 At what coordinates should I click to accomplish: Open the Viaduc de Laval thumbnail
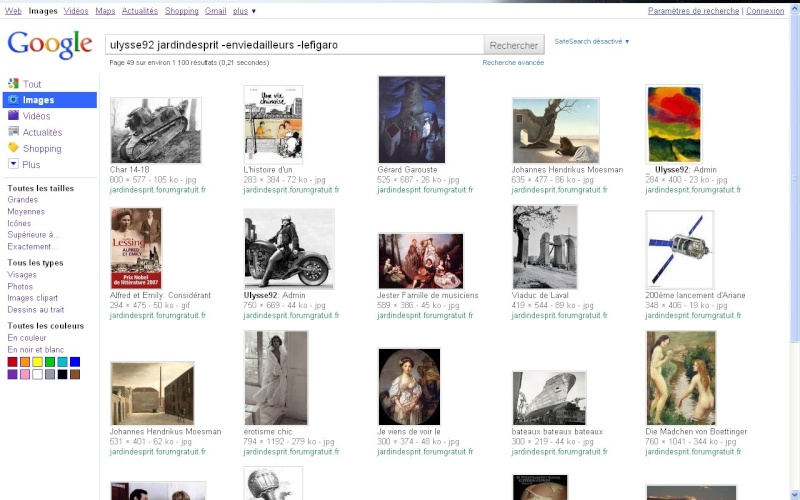[545, 247]
